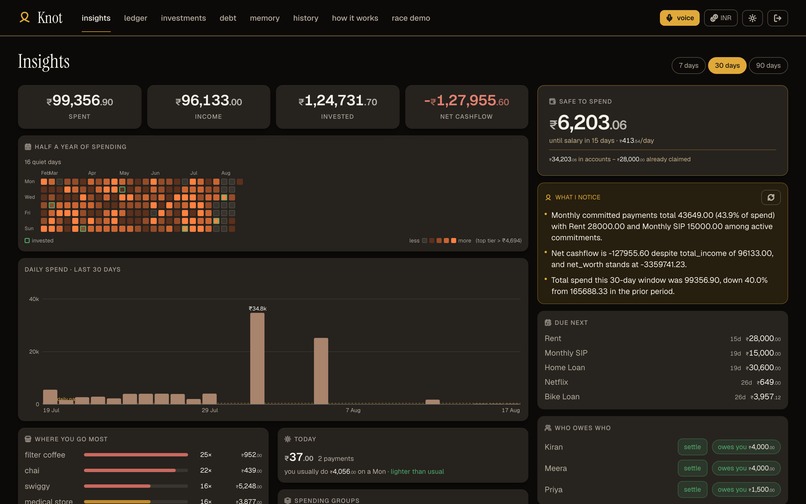
Task: Click the filter coffee frequency bar
Action: (136, 455)
